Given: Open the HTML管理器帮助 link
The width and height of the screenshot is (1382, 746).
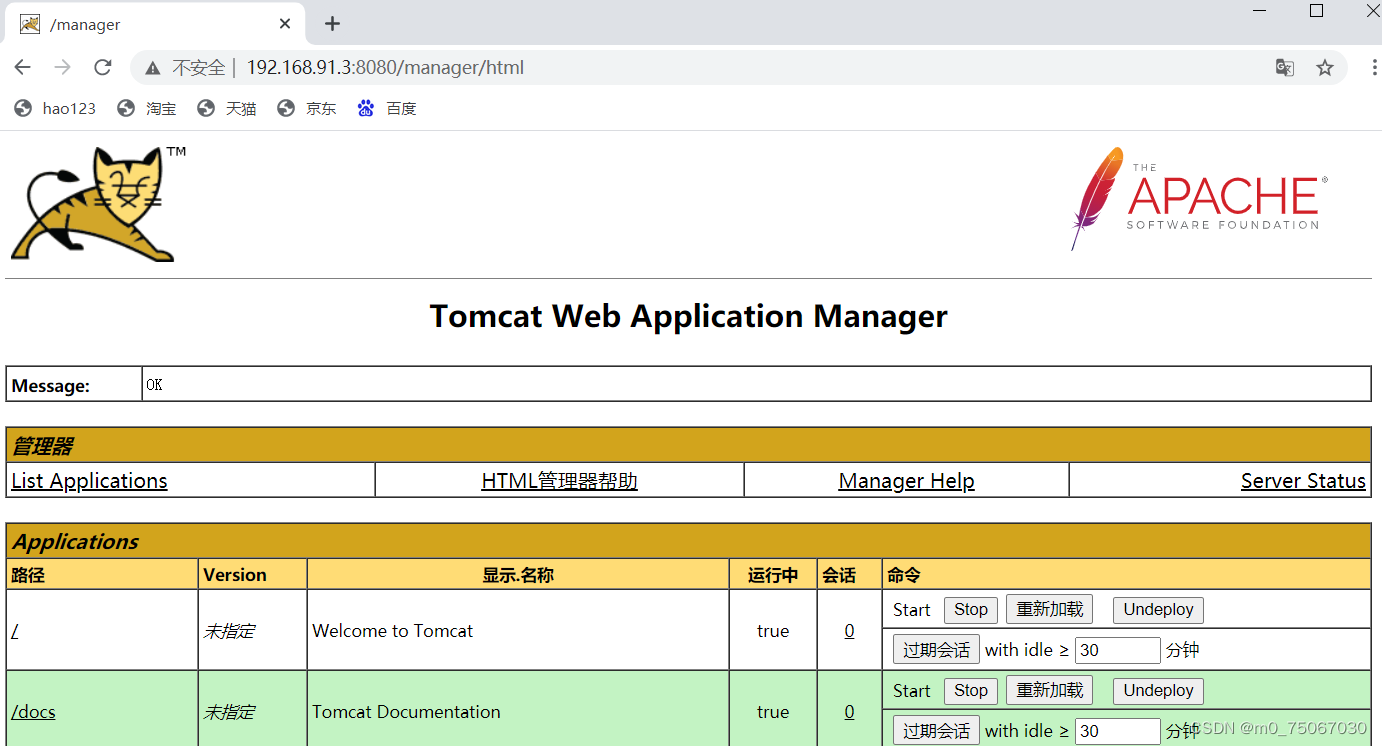Looking at the screenshot, I should tap(559, 481).
